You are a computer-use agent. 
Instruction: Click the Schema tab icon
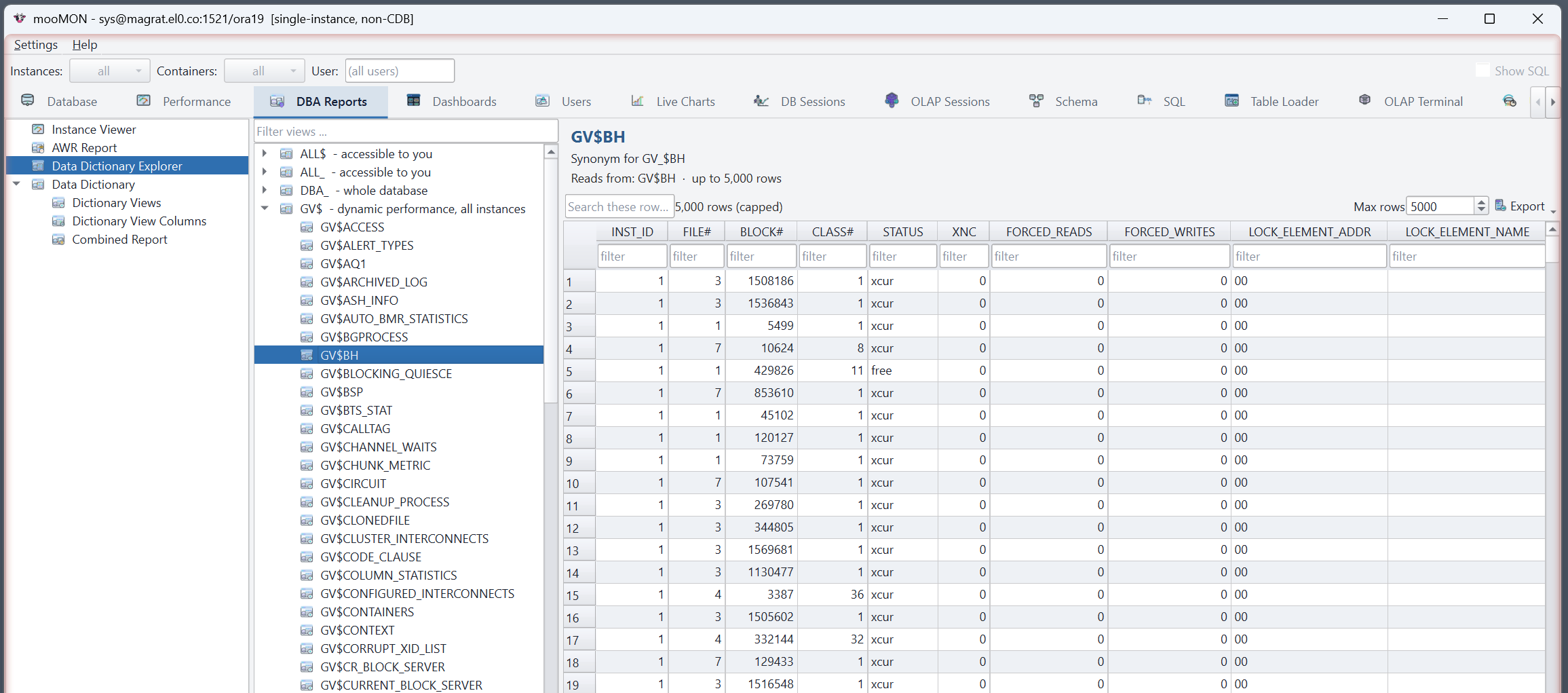click(x=1036, y=101)
